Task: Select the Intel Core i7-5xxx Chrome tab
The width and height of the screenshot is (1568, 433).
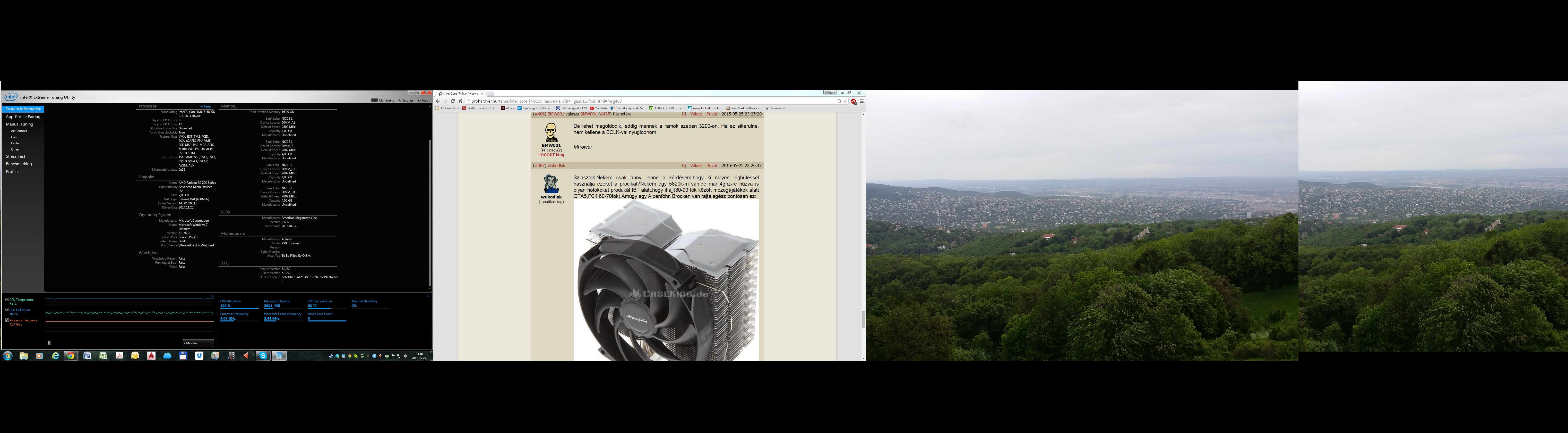Action: click(461, 93)
